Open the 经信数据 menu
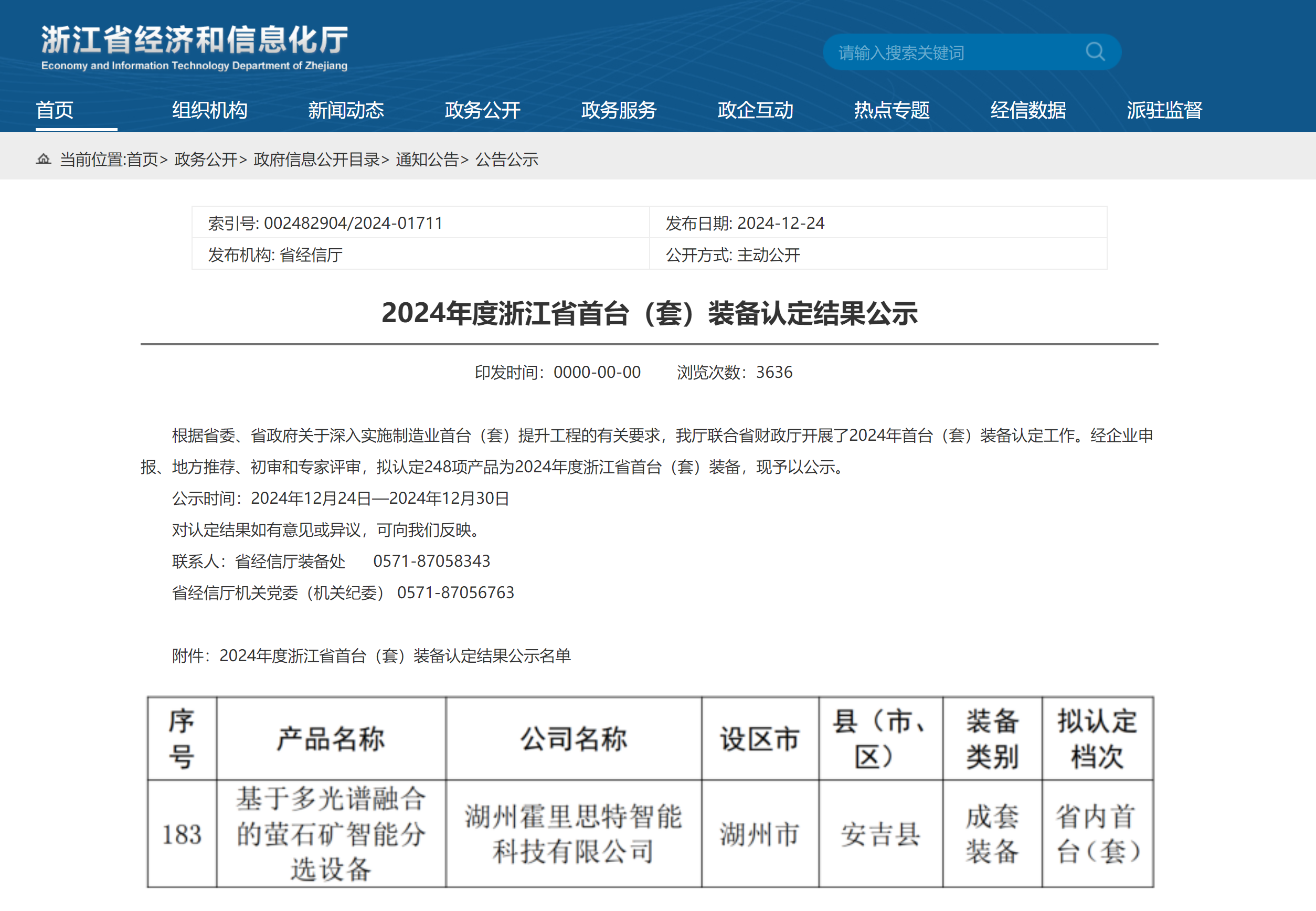 pos(1028,110)
